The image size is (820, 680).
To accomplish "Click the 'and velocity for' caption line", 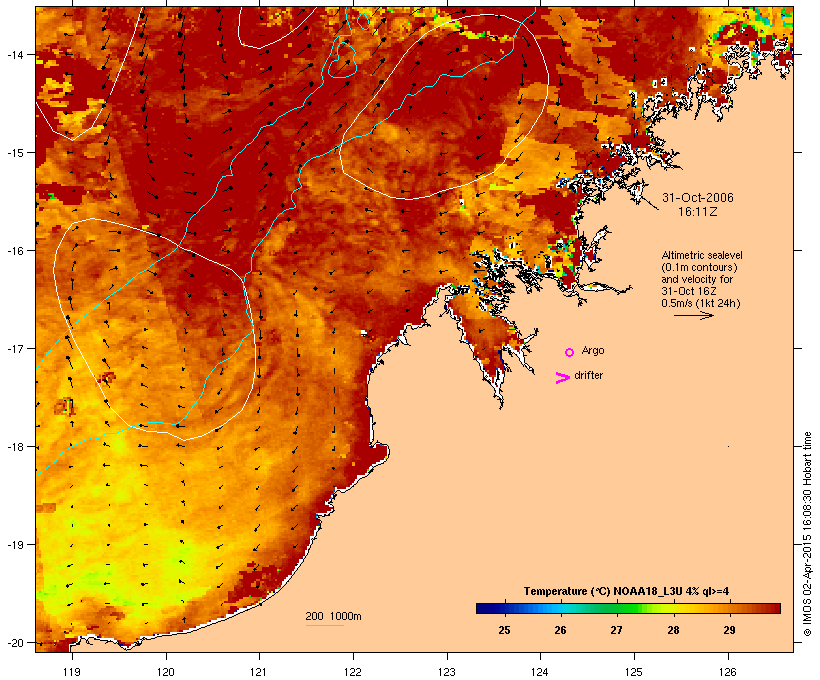I will pyautogui.click(x=697, y=279).
